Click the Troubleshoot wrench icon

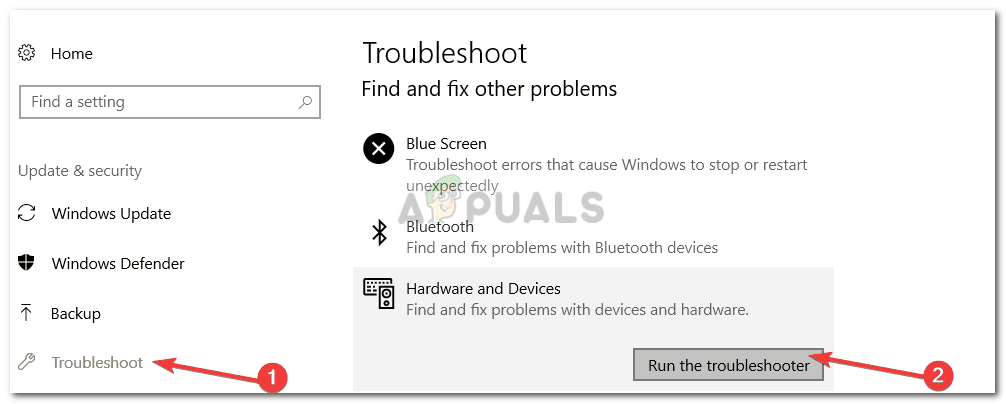point(26,362)
